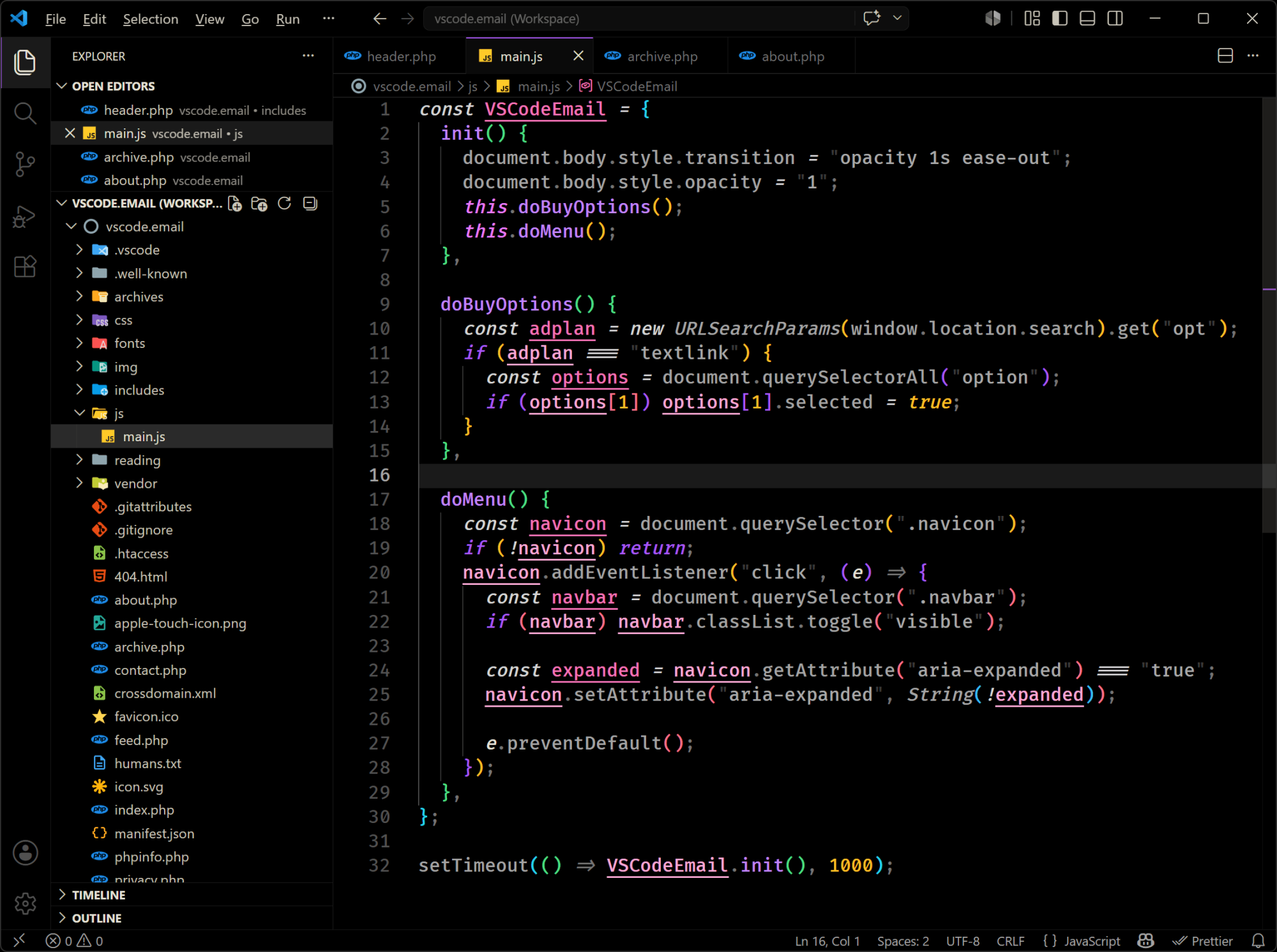Collapse the vscode.email root folder
The height and width of the screenshot is (952, 1277).
pyautogui.click(x=72, y=227)
